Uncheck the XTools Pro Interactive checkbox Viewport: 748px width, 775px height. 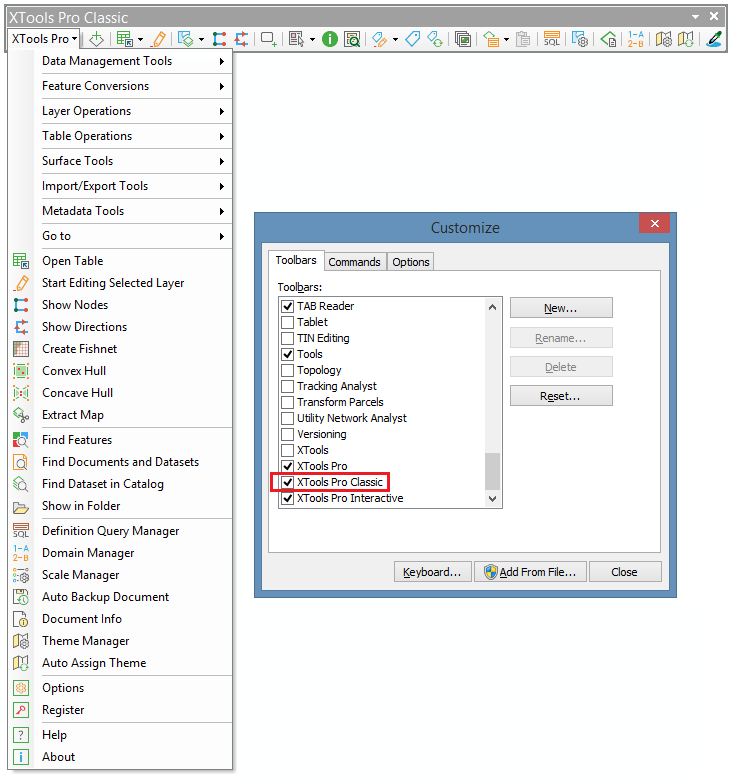[x=287, y=498]
